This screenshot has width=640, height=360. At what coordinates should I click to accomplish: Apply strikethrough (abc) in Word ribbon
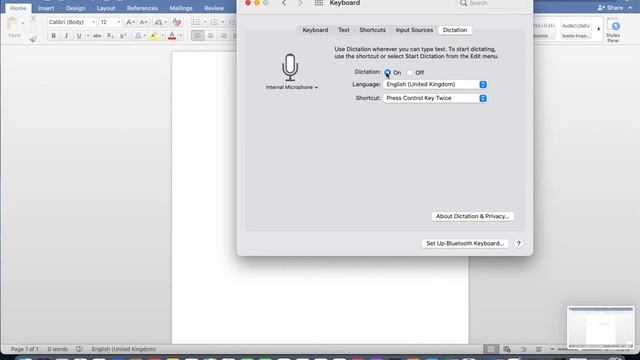coord(97,36)
